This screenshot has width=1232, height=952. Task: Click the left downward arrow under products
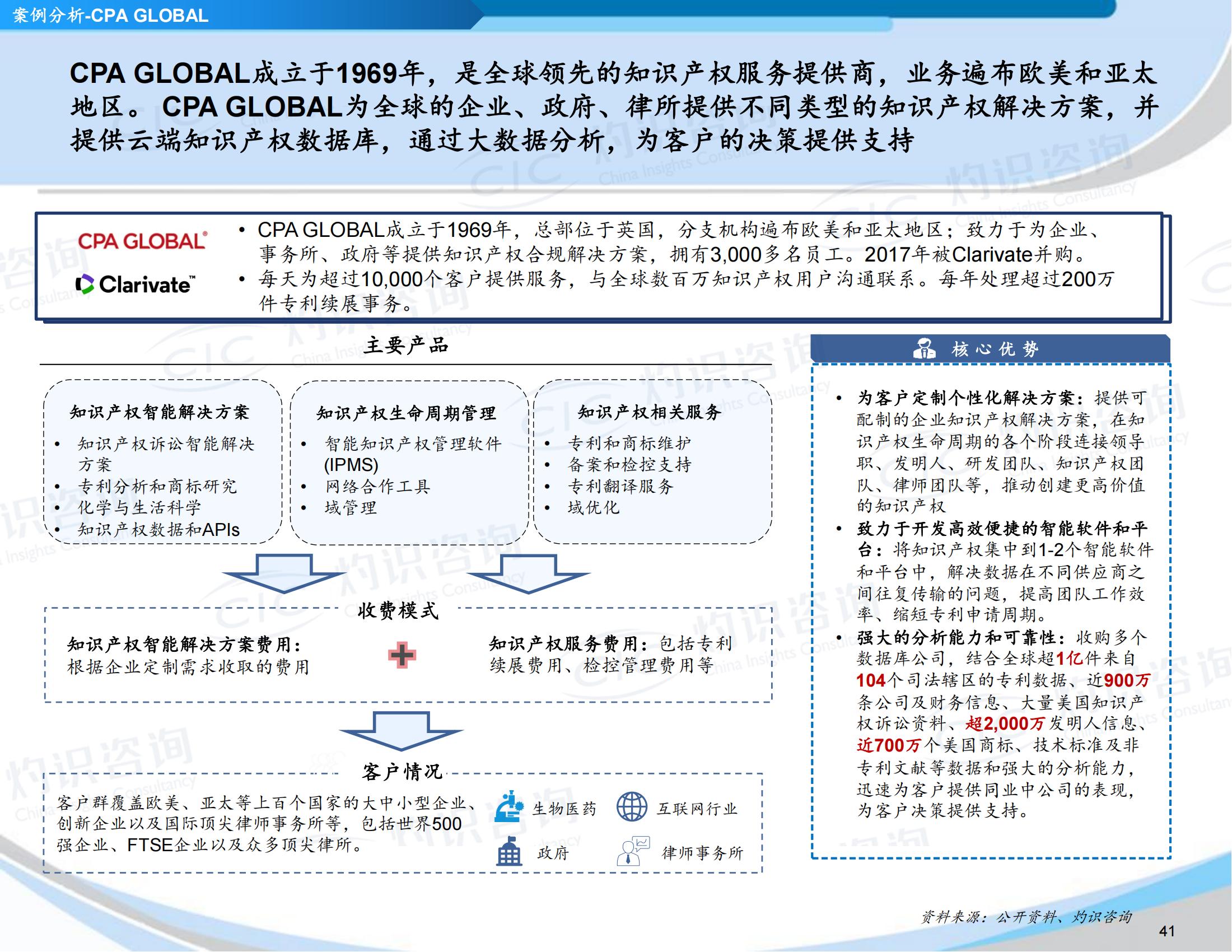pyautogui.click(x=284, y=573)
